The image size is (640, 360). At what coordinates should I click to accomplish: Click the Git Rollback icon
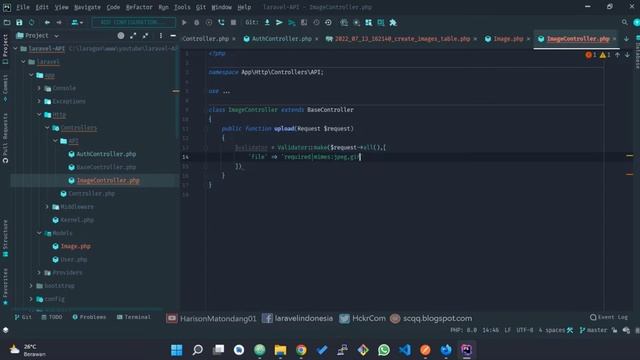(328, 22)
